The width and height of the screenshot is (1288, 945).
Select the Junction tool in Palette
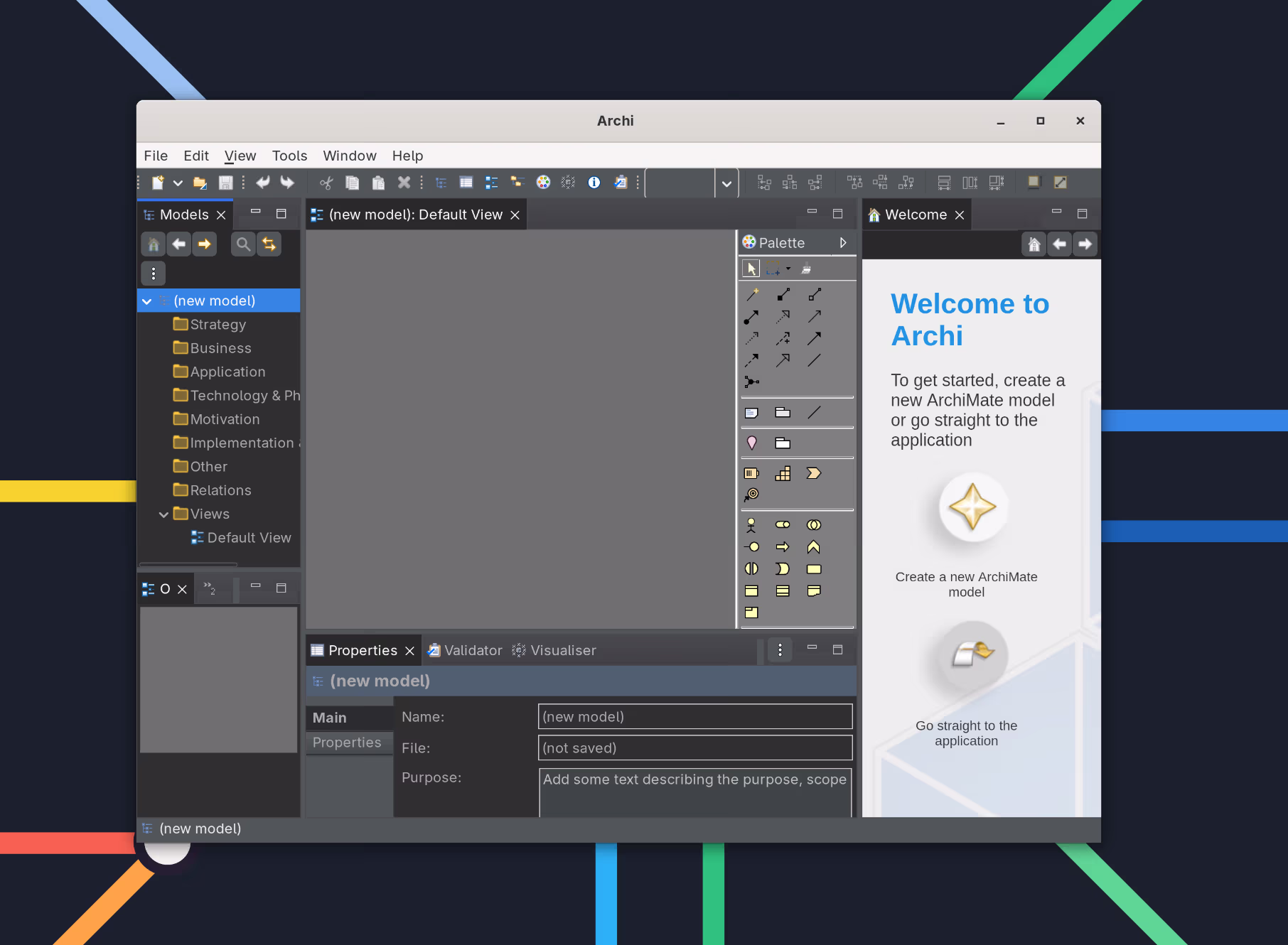click(752, 382)
